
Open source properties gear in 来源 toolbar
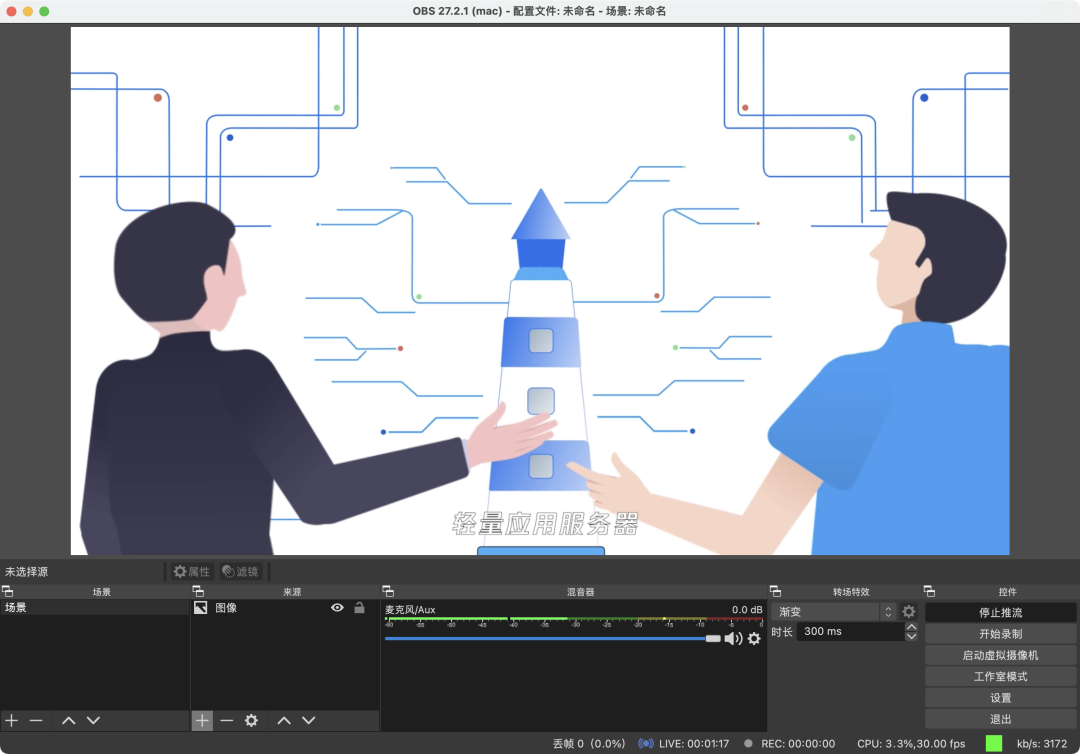[x=251, y=720]
